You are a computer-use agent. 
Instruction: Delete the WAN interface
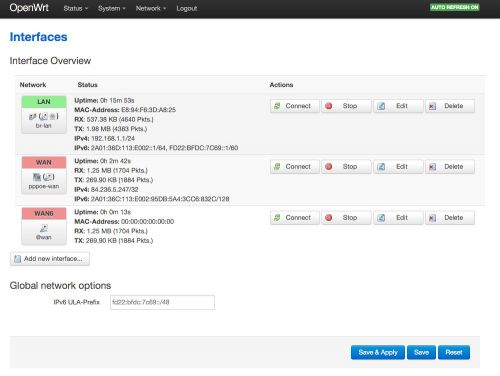pyautogui.click(x=450, y=167)
